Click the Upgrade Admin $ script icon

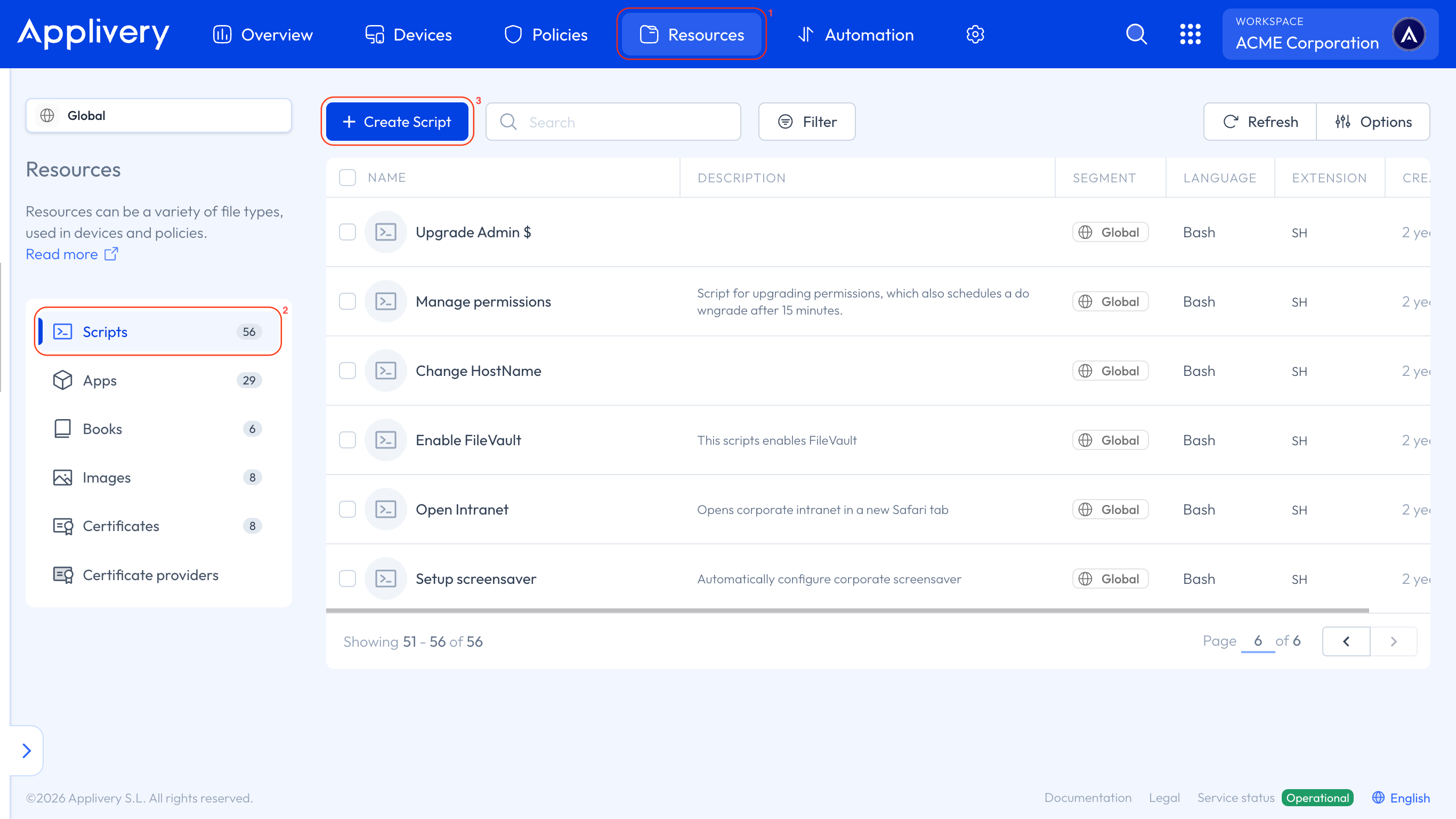385,232
